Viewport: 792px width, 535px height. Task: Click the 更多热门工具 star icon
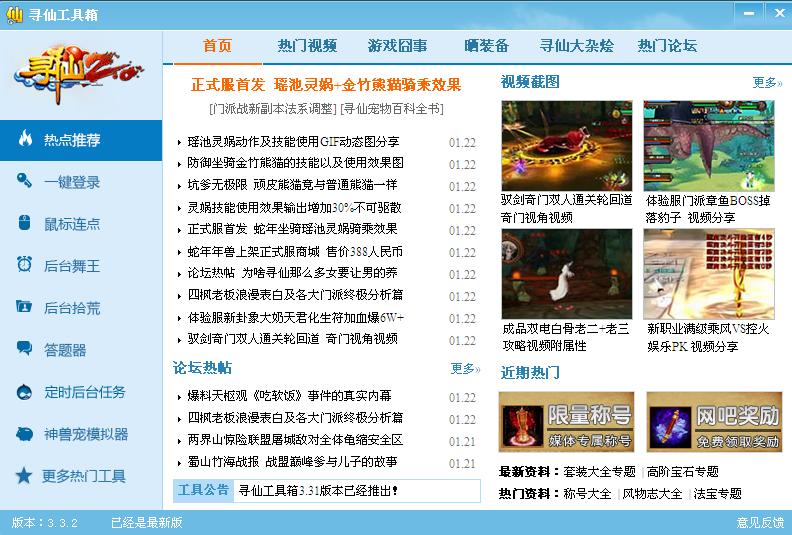pyautogui.click(x=23, y=475)
